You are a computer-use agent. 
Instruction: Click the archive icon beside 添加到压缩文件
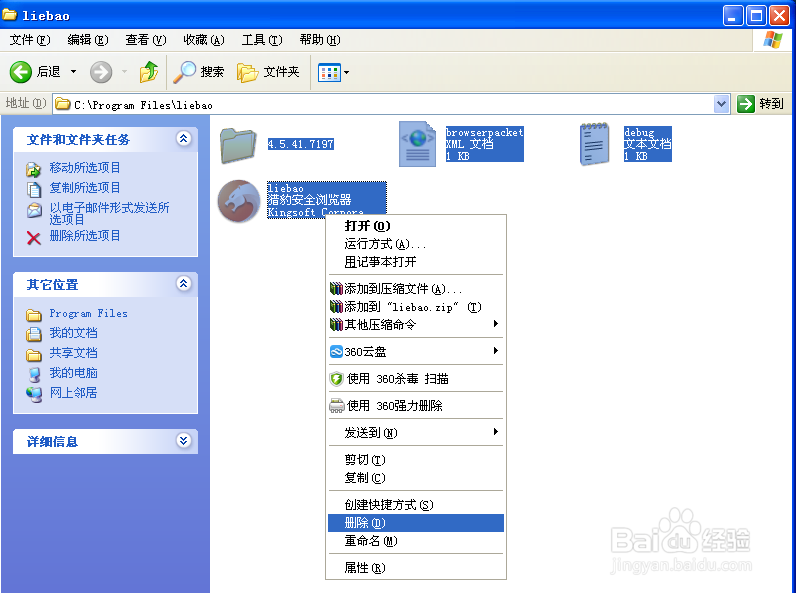336,289
